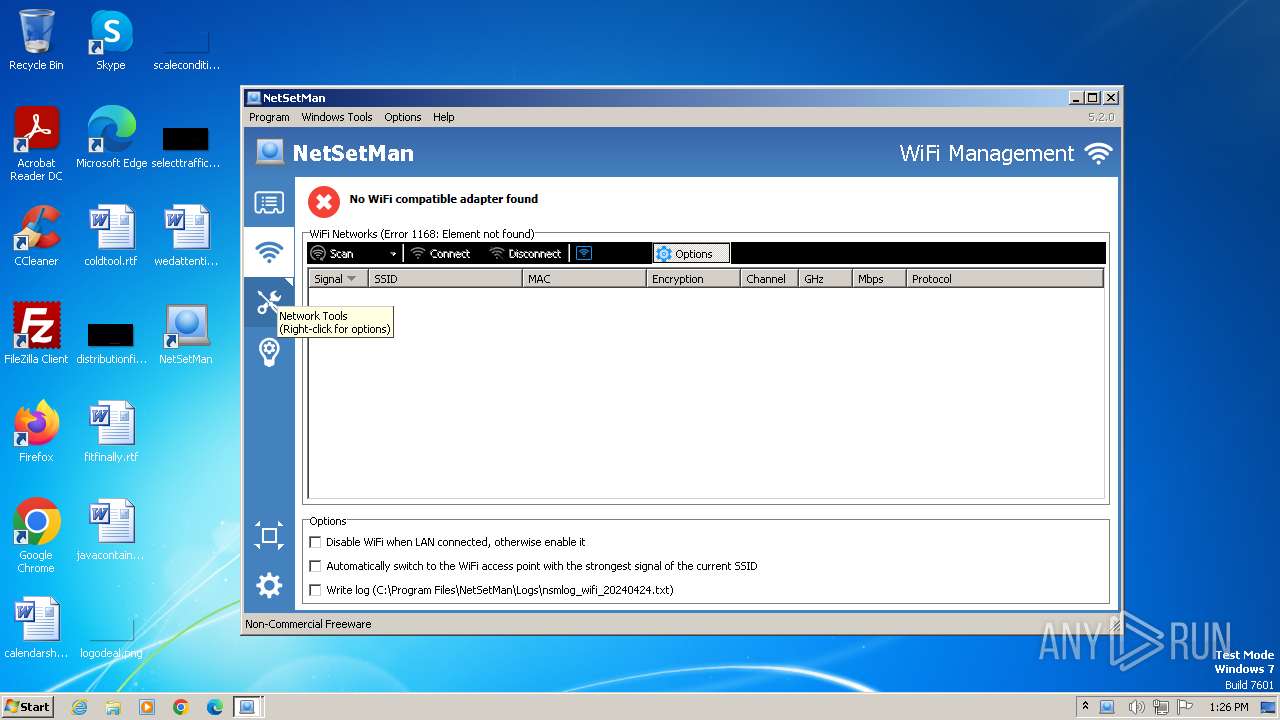Click the WiFi icon beside WiFi Management
The image size is (1280, 720).
click(1098, 153)
